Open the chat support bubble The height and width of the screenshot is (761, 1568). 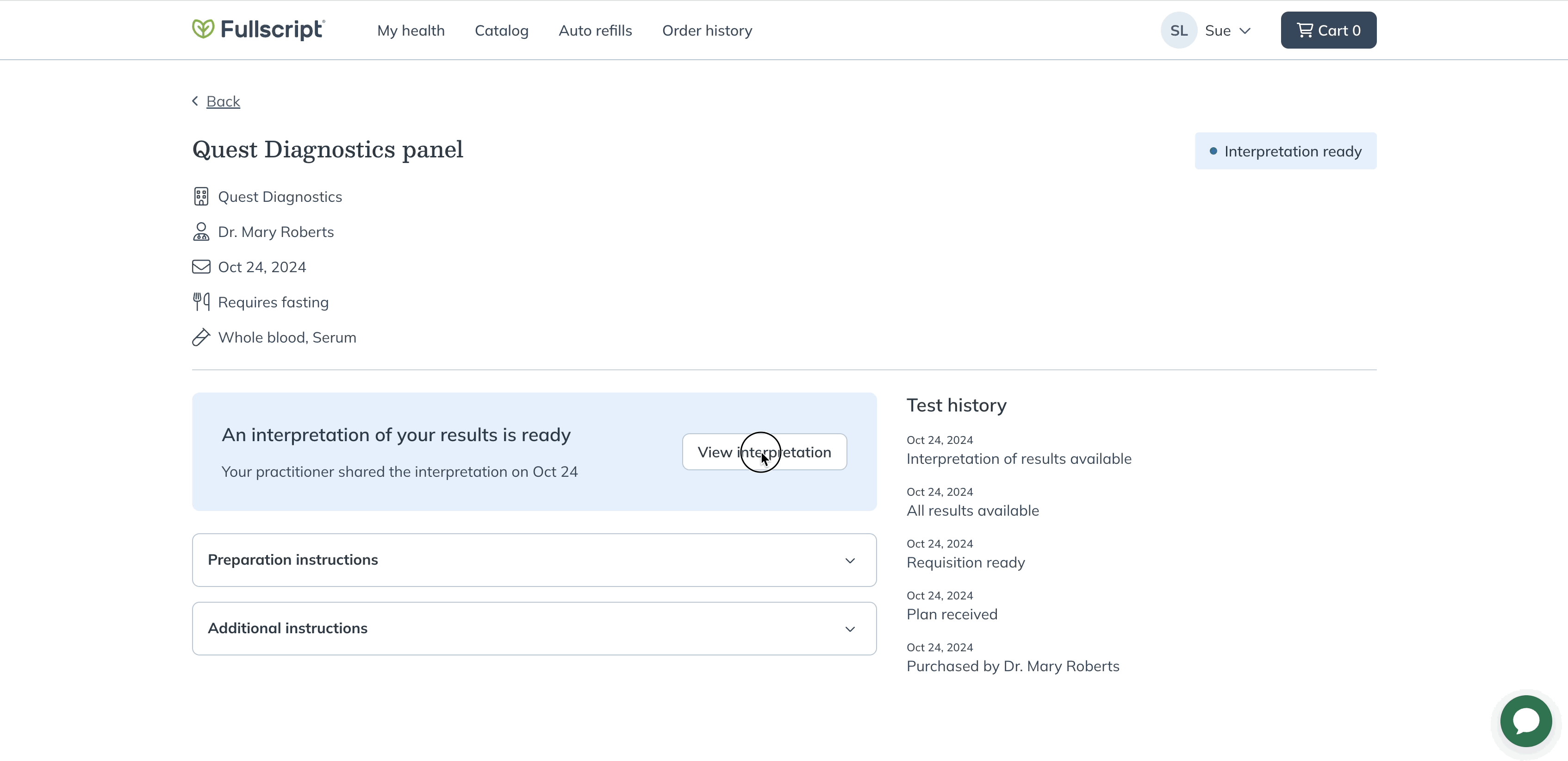[x=1526, y=721]
